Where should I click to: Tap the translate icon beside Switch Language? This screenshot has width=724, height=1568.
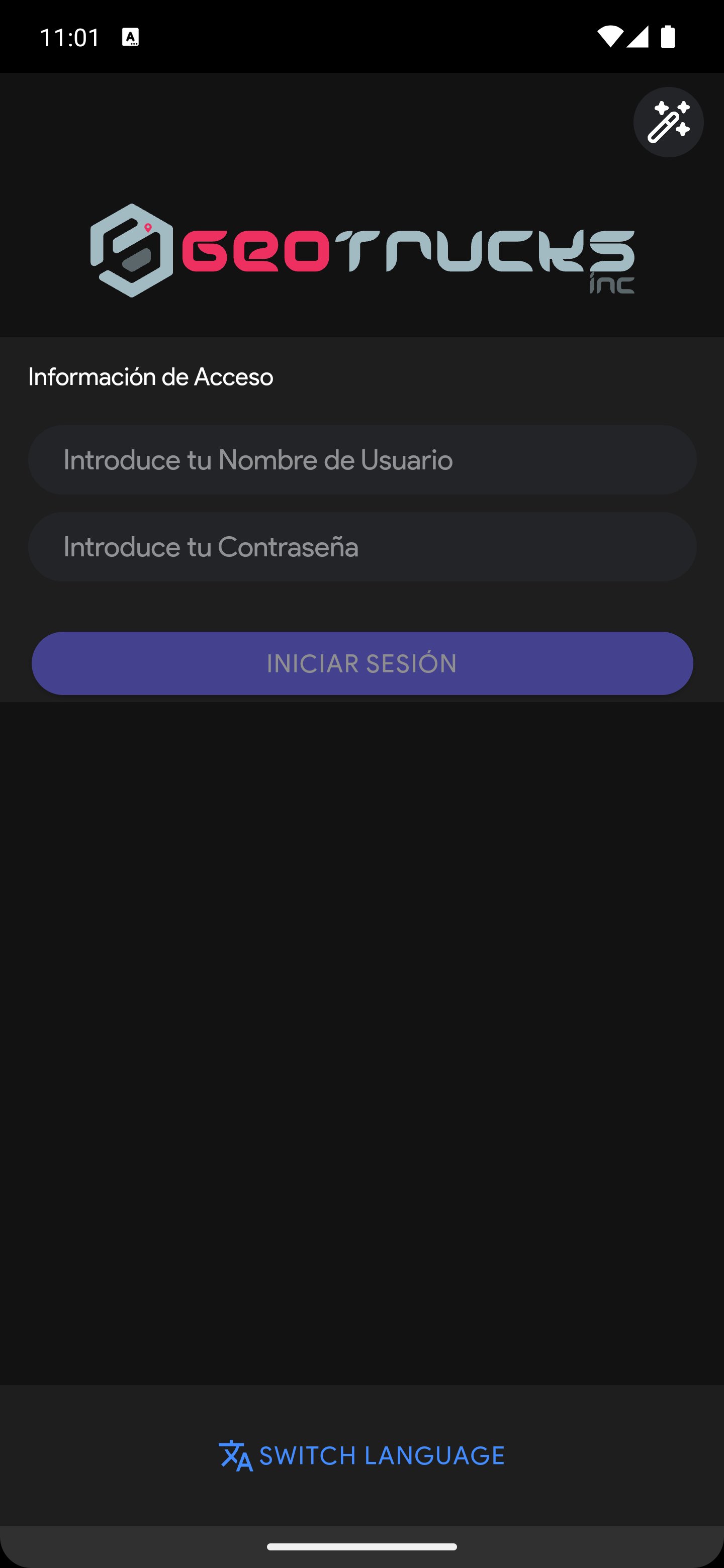[236, 1456]
